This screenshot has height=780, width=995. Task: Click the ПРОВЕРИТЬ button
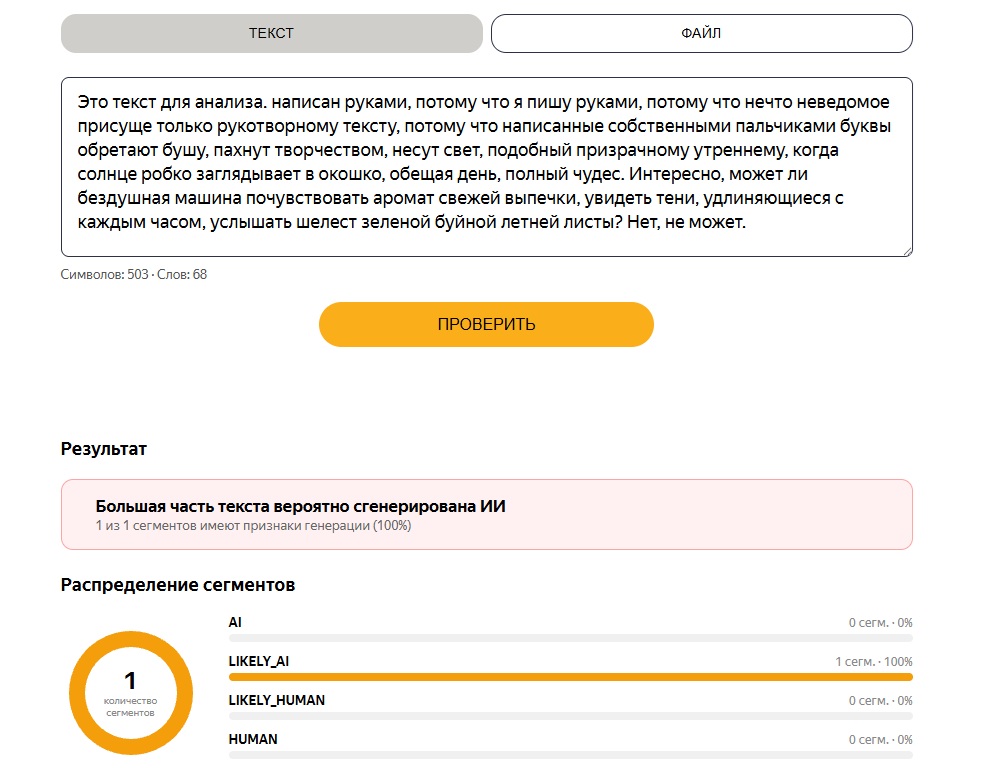pyautogui.click(x=486, y=324)
